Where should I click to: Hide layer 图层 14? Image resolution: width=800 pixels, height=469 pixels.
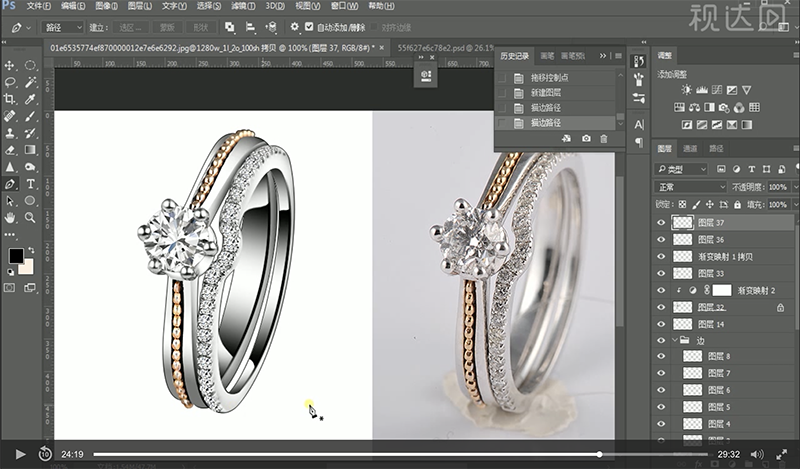[x=661, y=324]
